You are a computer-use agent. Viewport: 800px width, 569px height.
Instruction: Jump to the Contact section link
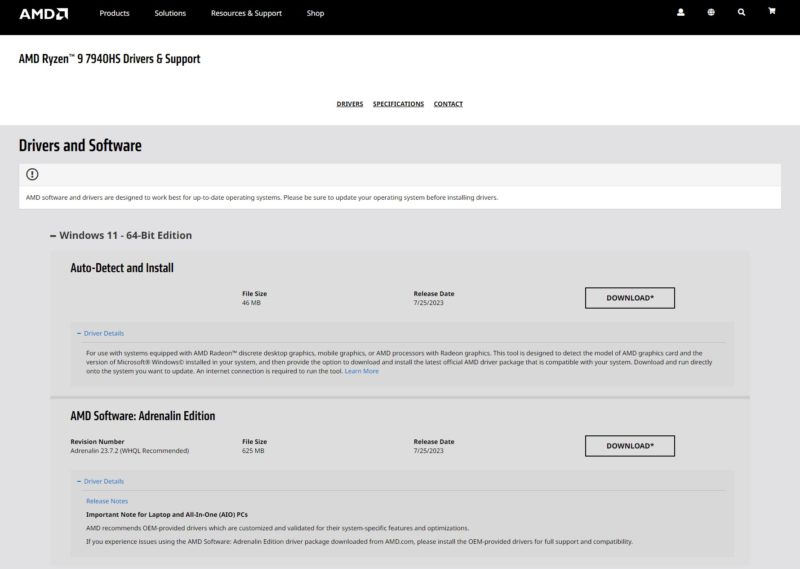pos(448,104)
